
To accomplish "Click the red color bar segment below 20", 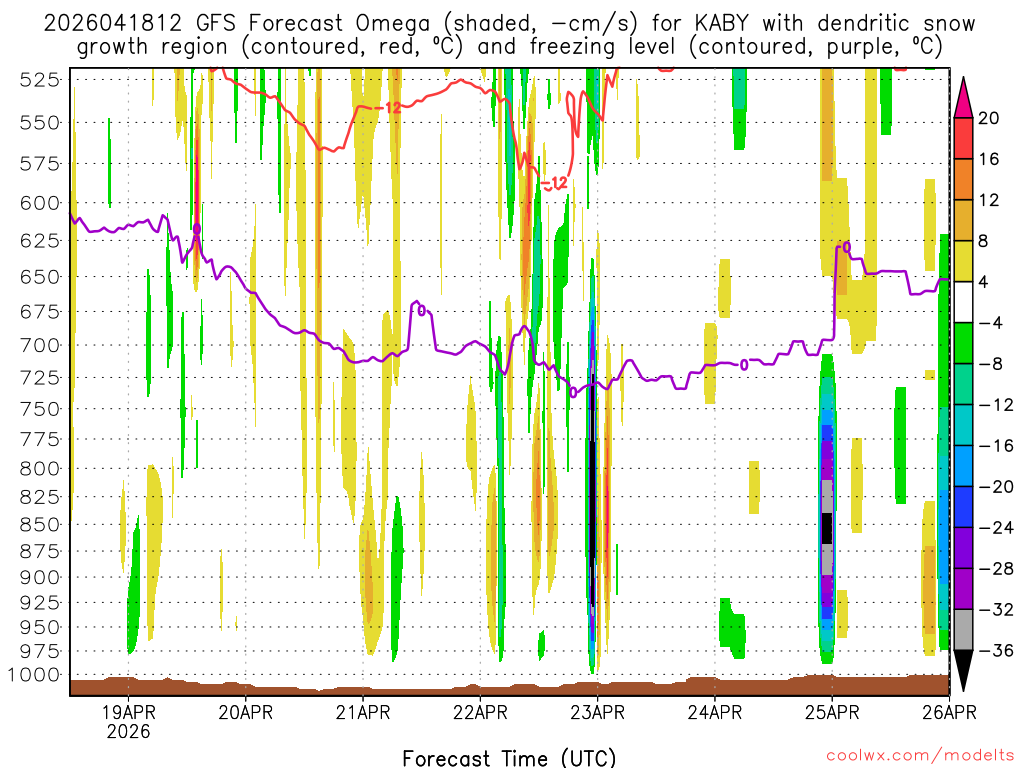I will coord(963,138).
